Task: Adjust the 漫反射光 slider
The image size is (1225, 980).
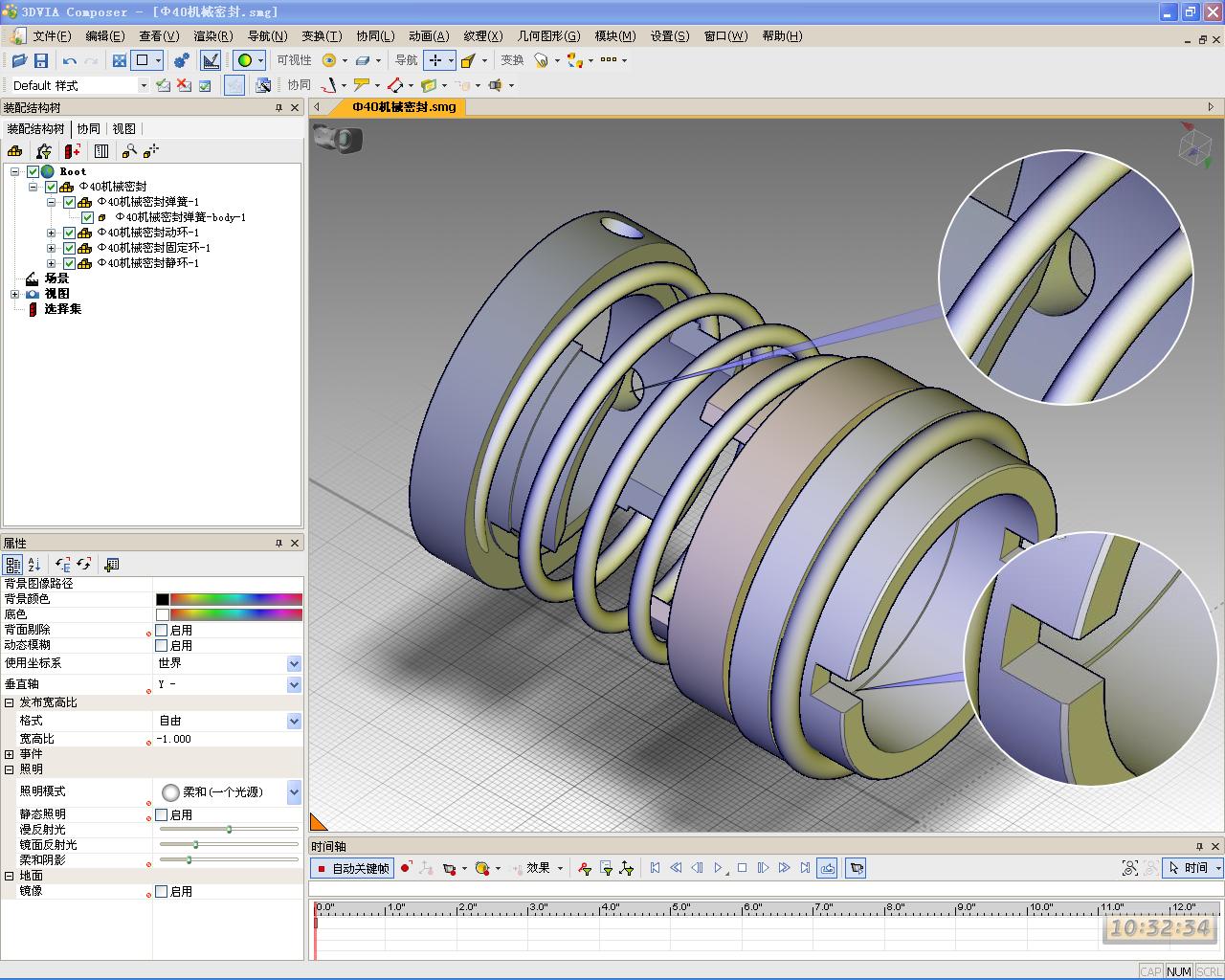Action: coord(229,830)
